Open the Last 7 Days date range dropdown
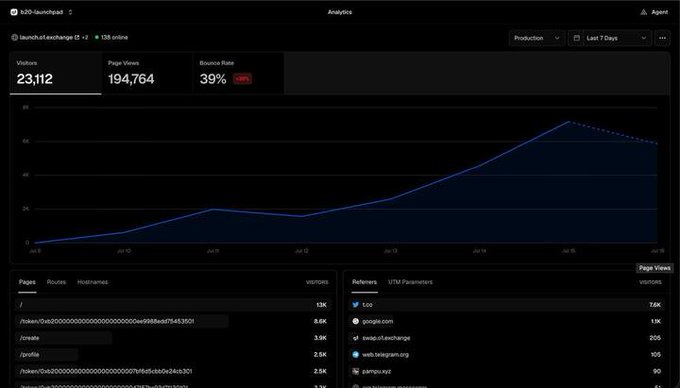Screen dimensions: 680x388 [x=609, y=38]
